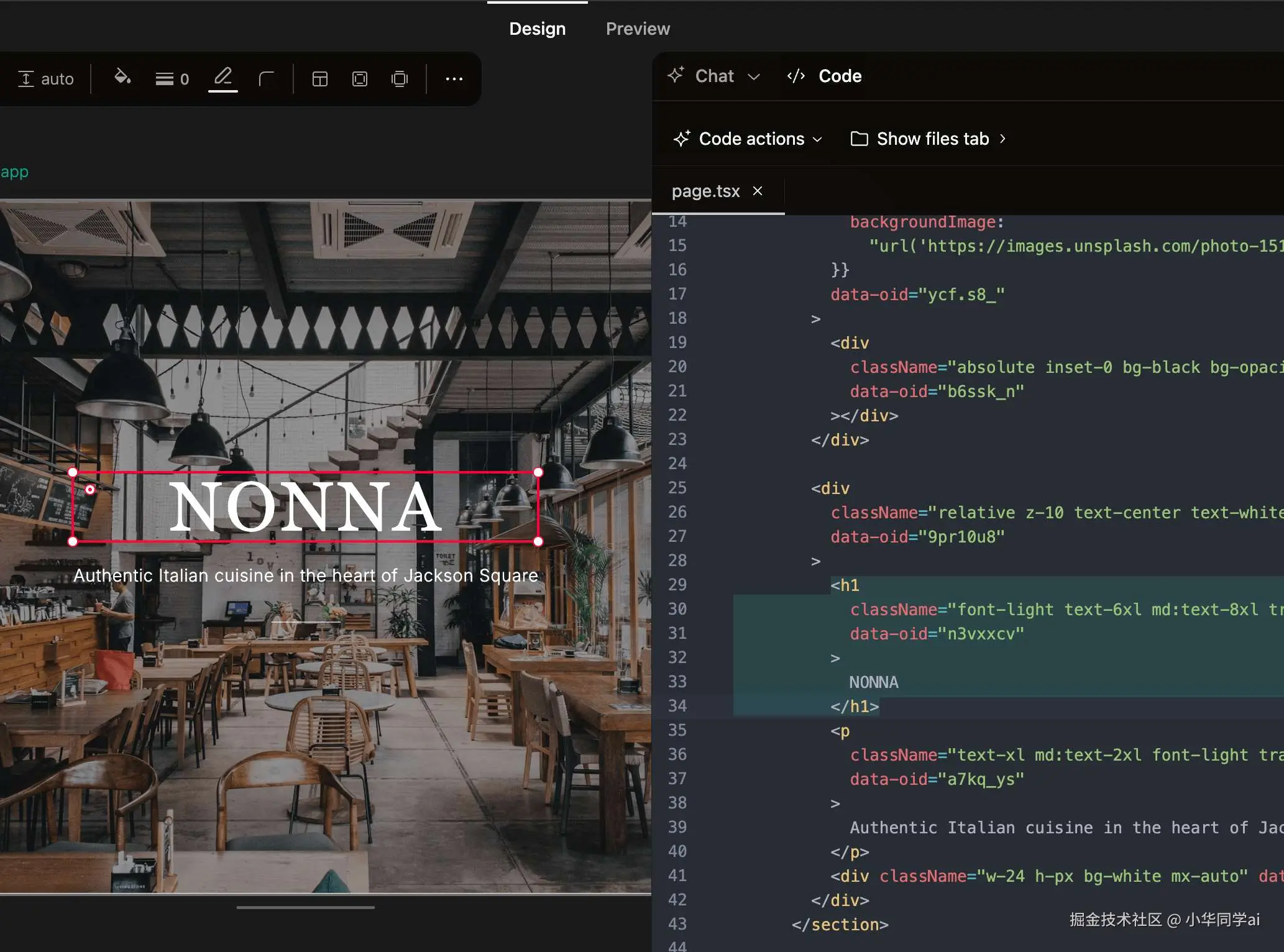
Task: Click the NONNA heading on canvas
Action: point(305,506)
